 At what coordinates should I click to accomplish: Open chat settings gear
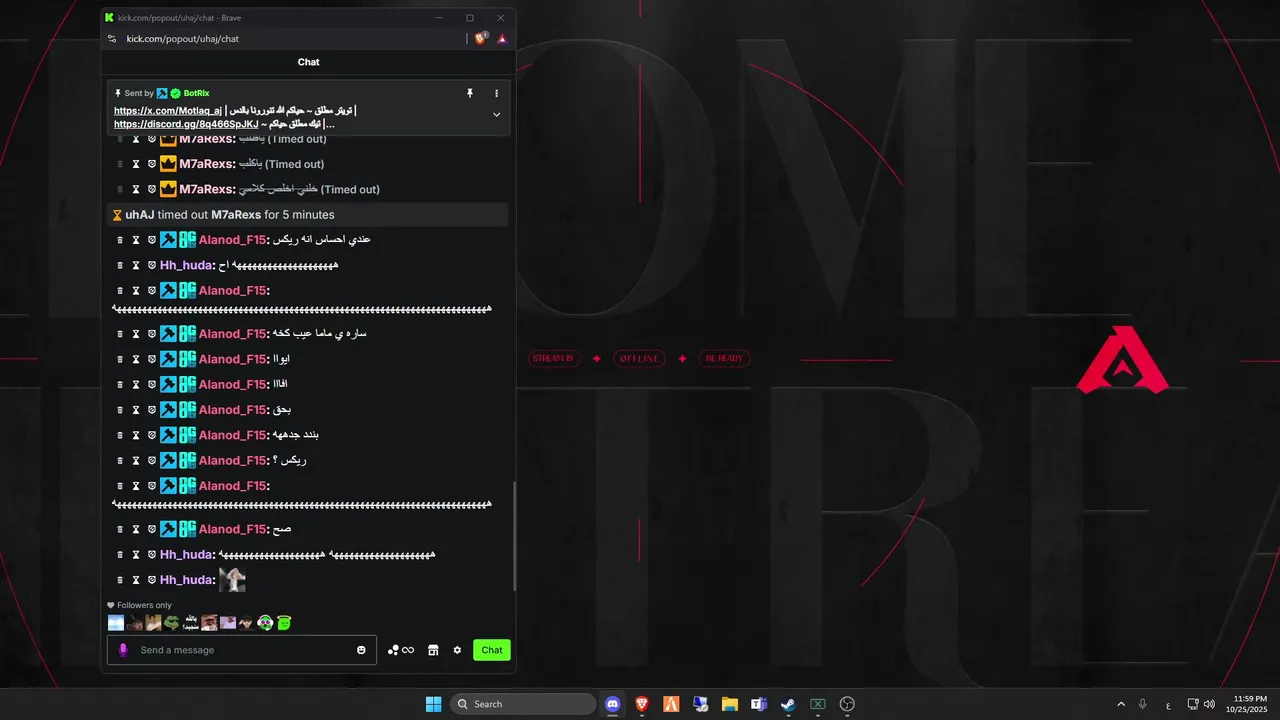click(x=457, y=650)
